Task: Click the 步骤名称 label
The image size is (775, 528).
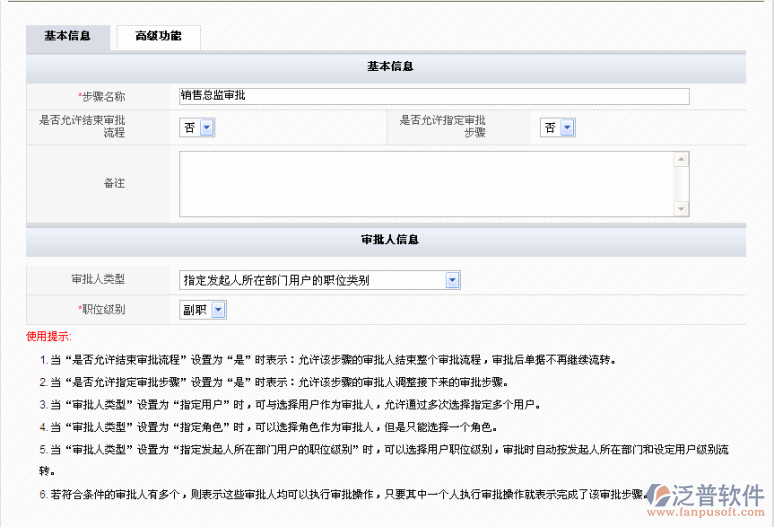Action: 102,96
